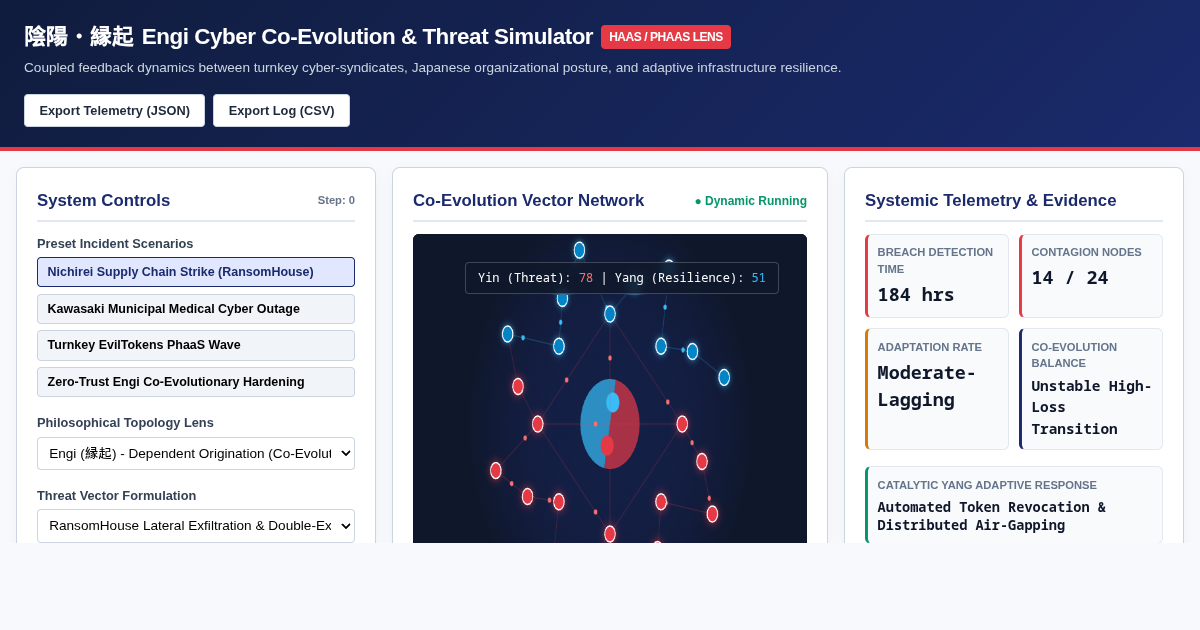The image size is (1200, 630).
Task: Click the HAAS / PHAAS LENS badge
Action: [x=666, y=37]
